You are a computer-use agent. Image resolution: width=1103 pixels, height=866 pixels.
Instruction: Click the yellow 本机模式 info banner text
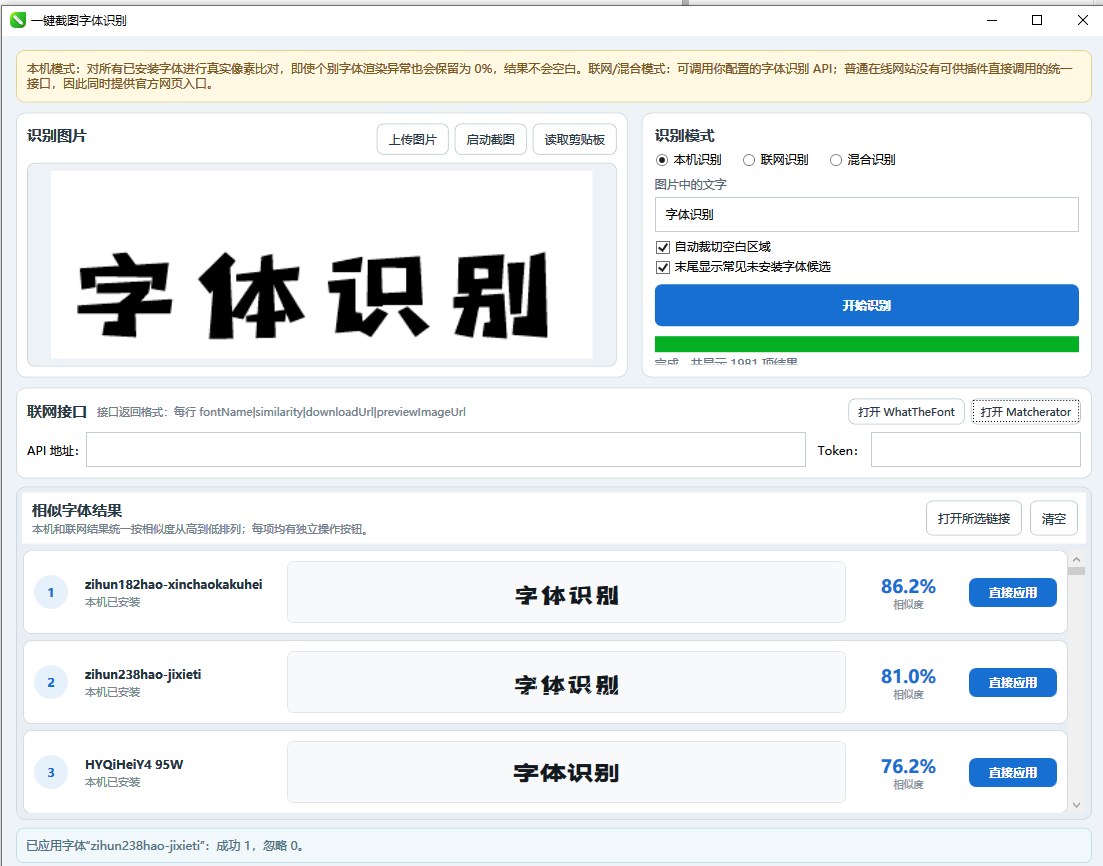pyautogui.click(x=549, y=76)
